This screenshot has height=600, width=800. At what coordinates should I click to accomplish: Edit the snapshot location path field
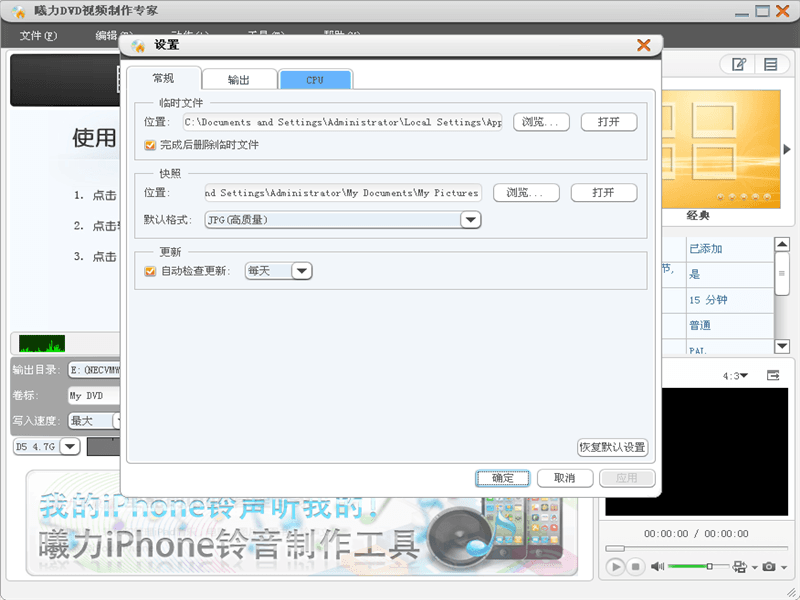click(342, 193)
